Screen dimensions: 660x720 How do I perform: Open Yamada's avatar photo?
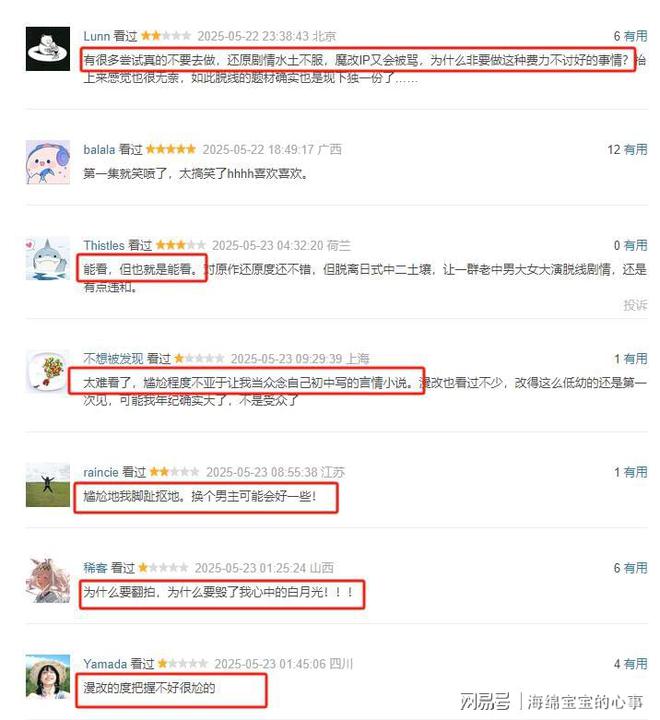coord(48,677)
